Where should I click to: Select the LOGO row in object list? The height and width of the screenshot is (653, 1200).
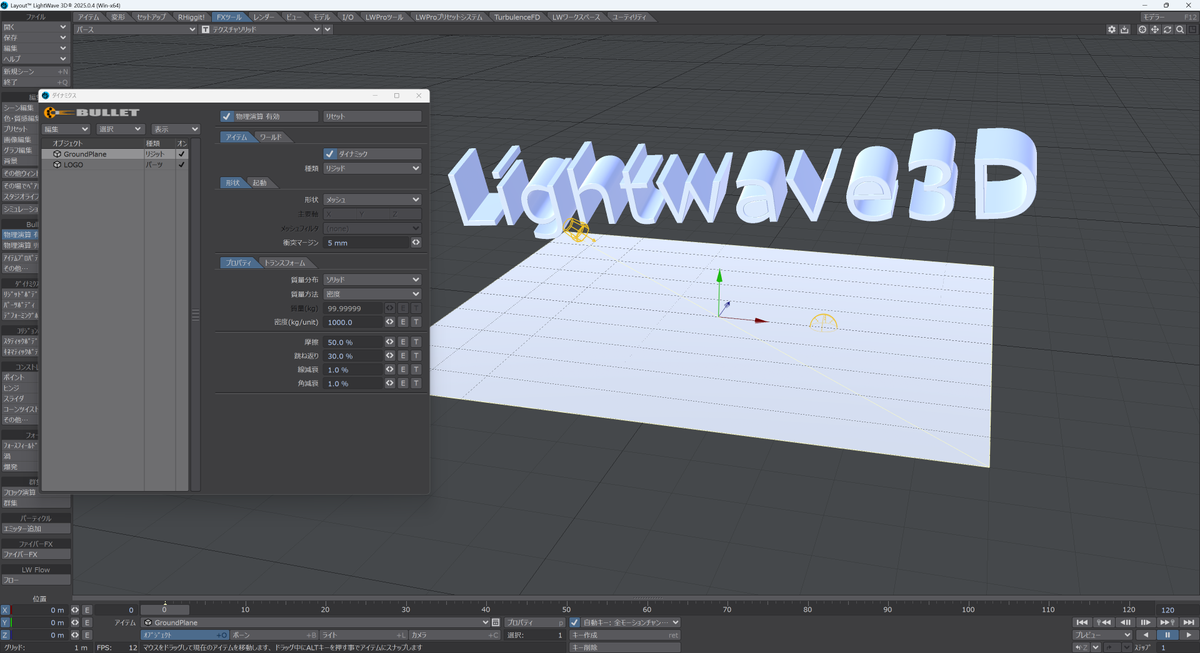point(114,165)
